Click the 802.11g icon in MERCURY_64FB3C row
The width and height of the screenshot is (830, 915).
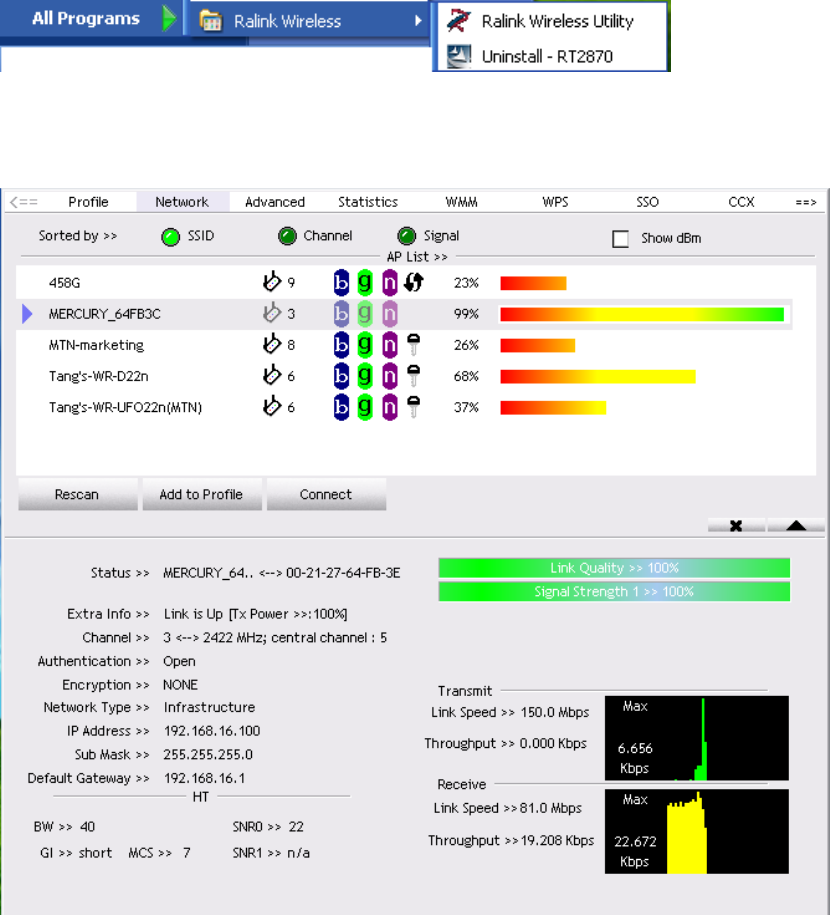(x=365, y=314)
